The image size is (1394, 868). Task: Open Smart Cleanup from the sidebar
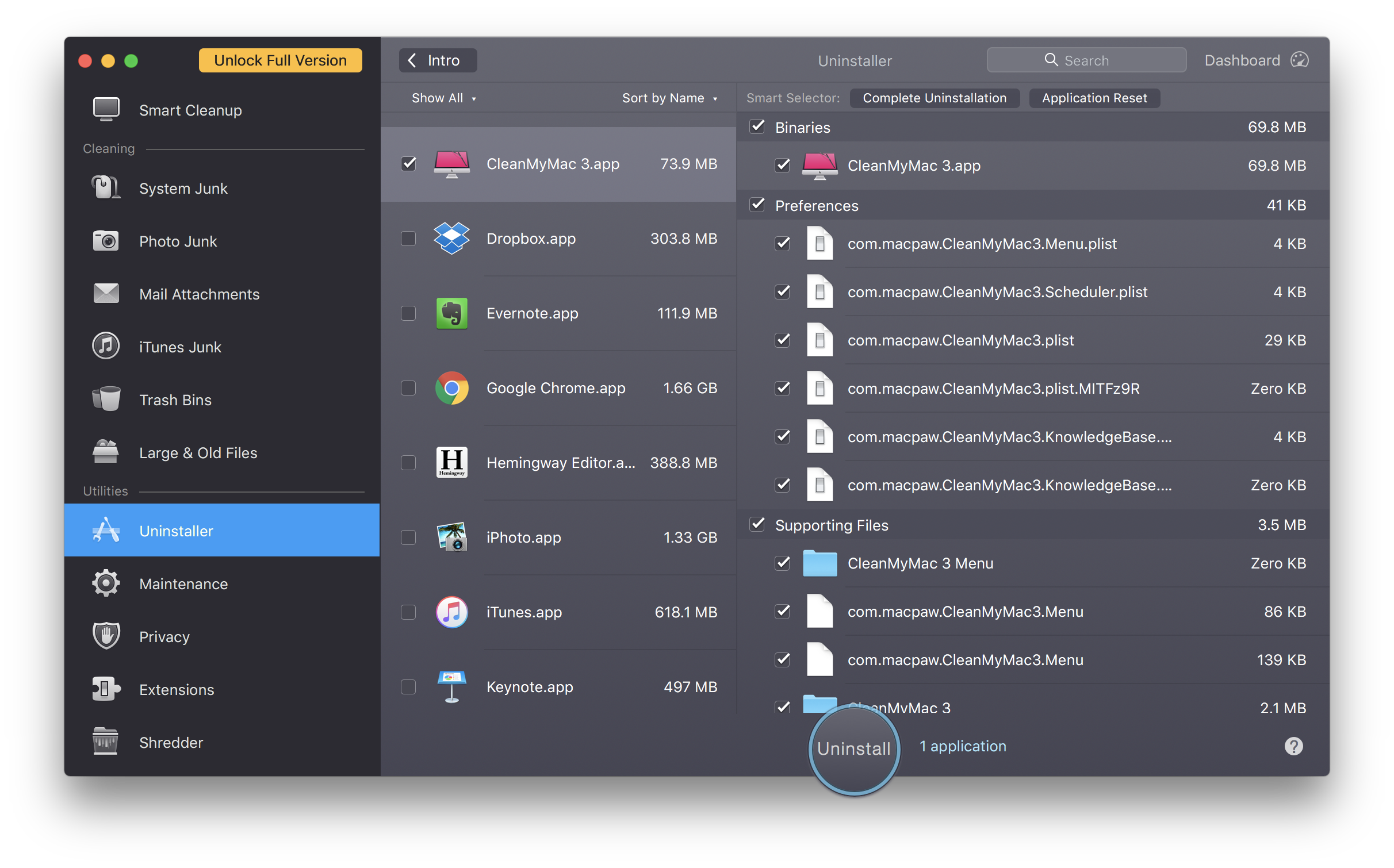pos(190,110)
